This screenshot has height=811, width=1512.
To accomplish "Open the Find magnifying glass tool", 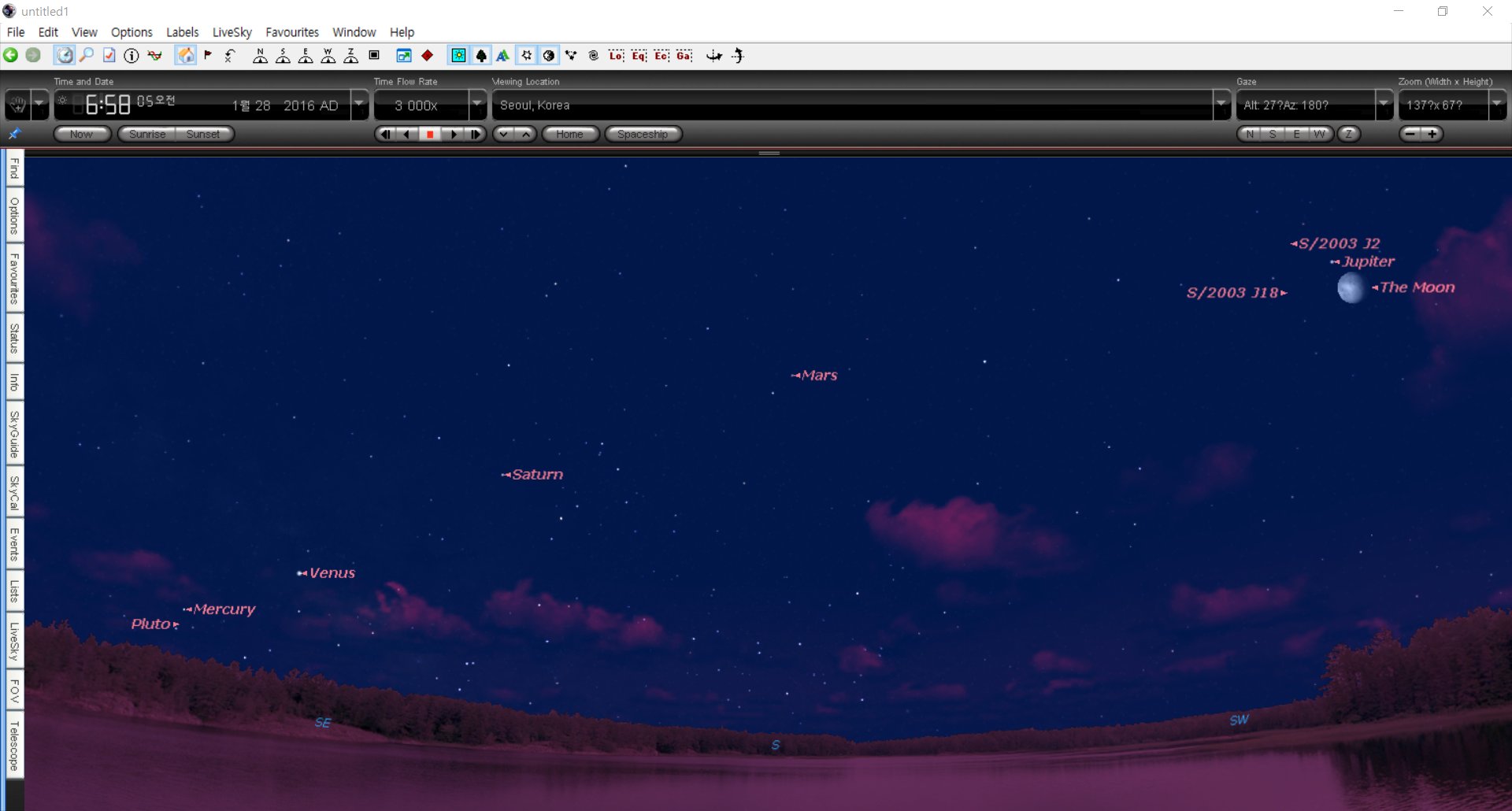I will [x=87, y=55].
